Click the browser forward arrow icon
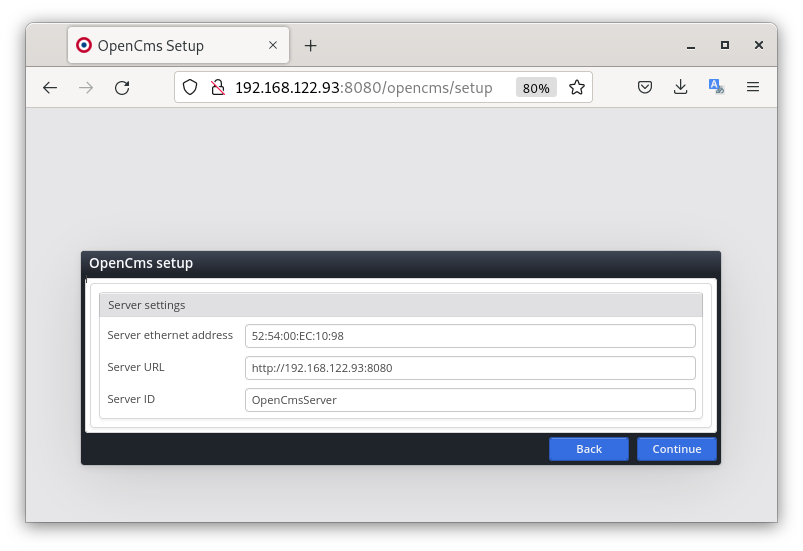The width and height of the screenshot is (803, 551). click(86, 88)
